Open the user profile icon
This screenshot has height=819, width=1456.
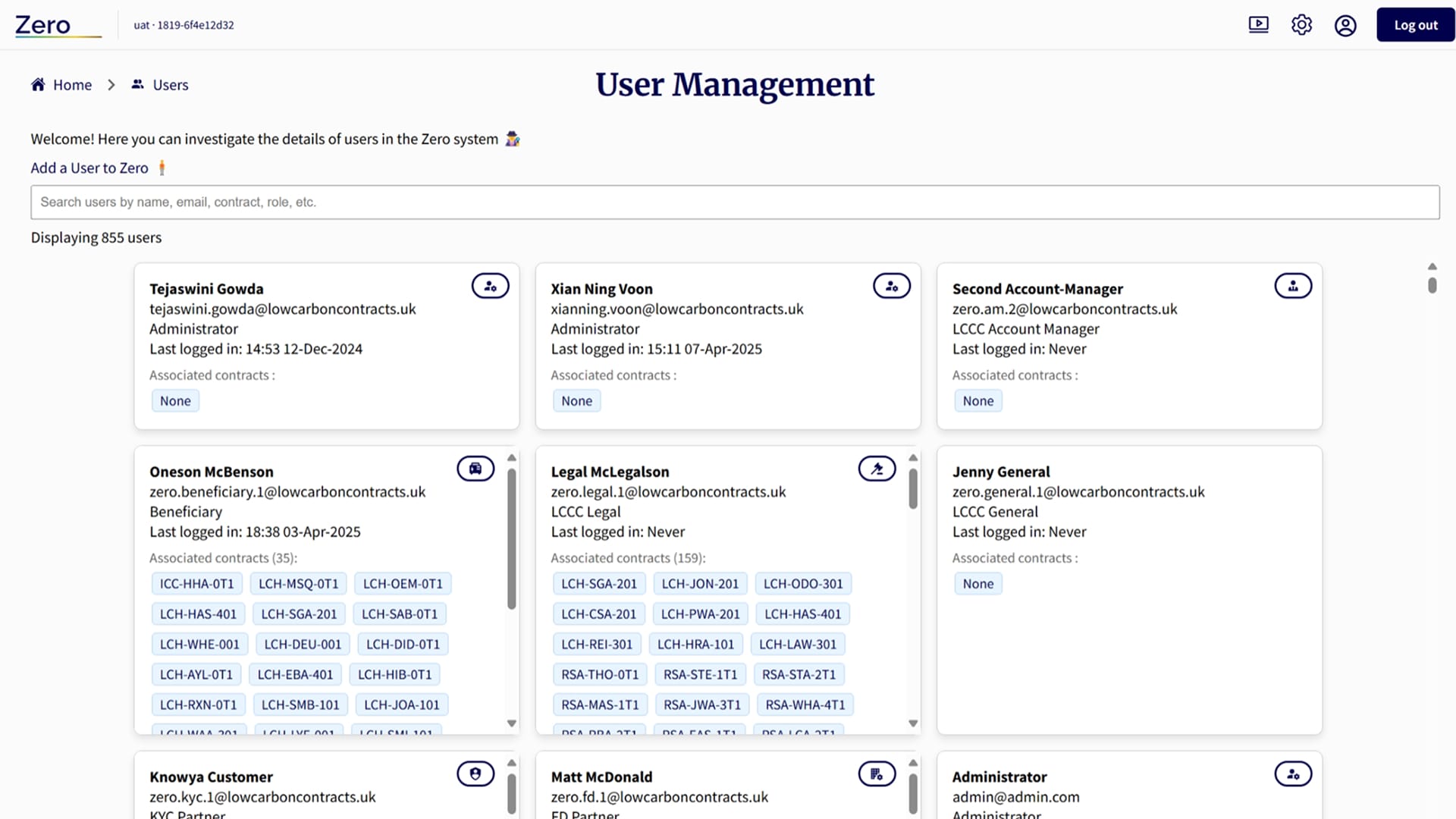pos(1345,25)
